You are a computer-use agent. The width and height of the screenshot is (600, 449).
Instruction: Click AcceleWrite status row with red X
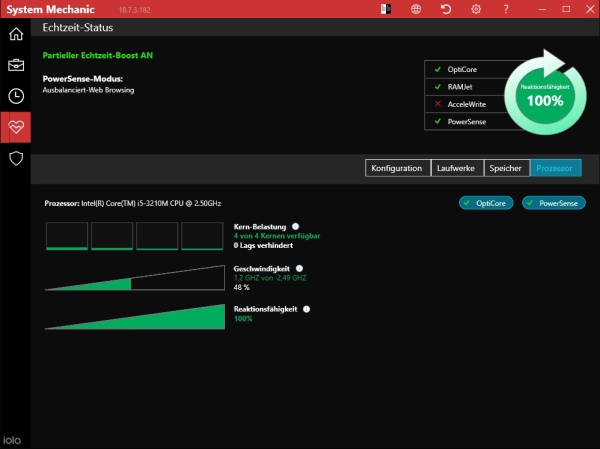[x=466, y=104]
